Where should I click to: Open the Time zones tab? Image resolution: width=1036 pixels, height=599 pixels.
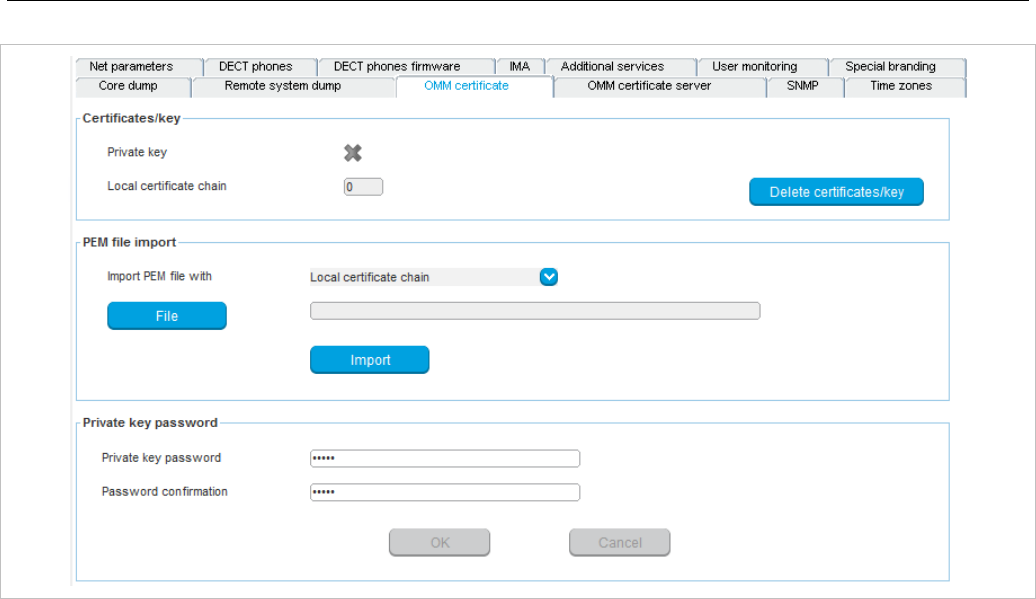click(x=905, y=87)
